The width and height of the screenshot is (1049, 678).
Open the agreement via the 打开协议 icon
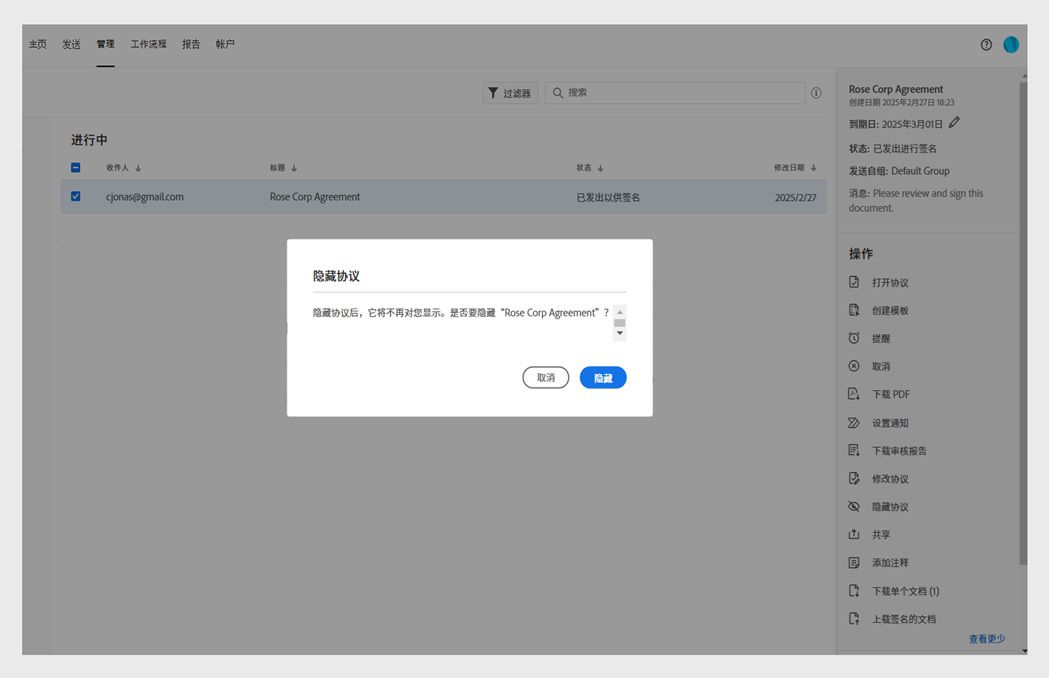(854, 282)
